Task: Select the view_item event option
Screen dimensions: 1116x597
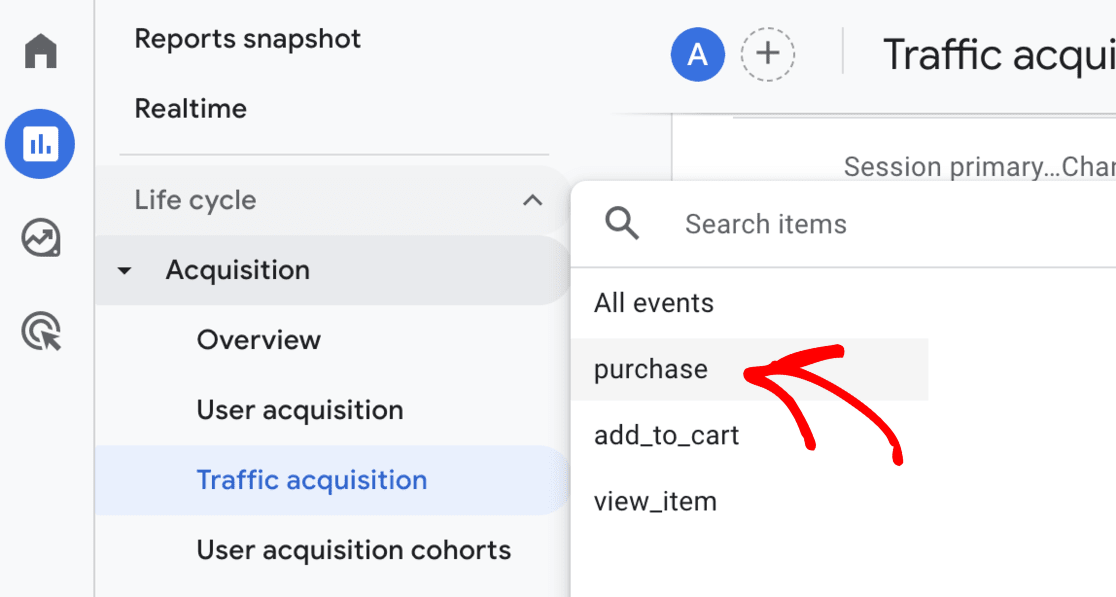Action: coord(657,500)
